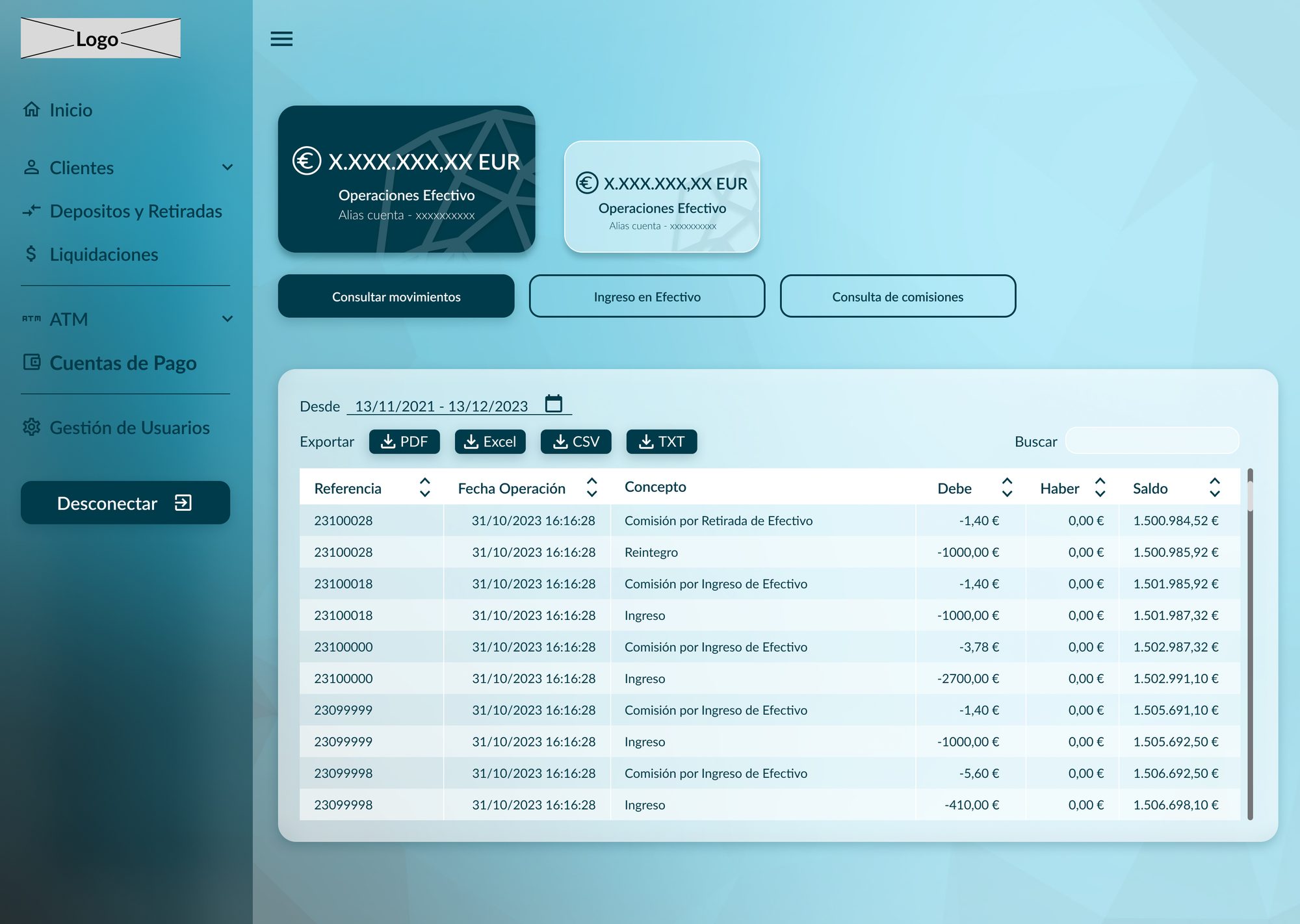This screenshot has height=924, width=1300.
Task: Select the Consulta de comisiones tab button
Action: pyautogui.click(x=898, y=296)
